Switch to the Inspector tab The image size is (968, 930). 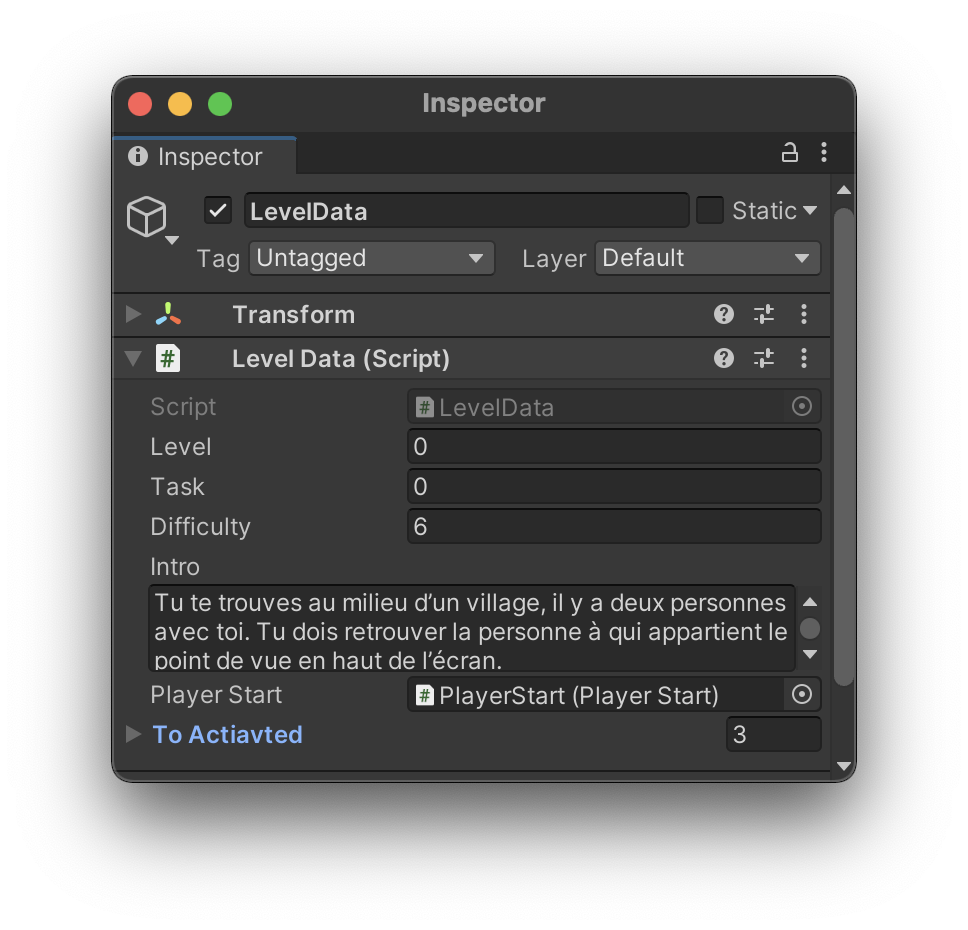pos(204,156)
